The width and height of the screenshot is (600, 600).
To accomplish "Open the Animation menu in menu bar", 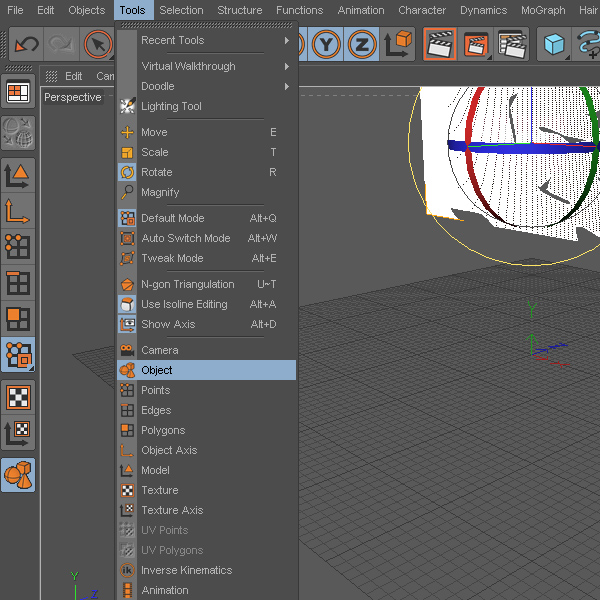I will [361, 10].
